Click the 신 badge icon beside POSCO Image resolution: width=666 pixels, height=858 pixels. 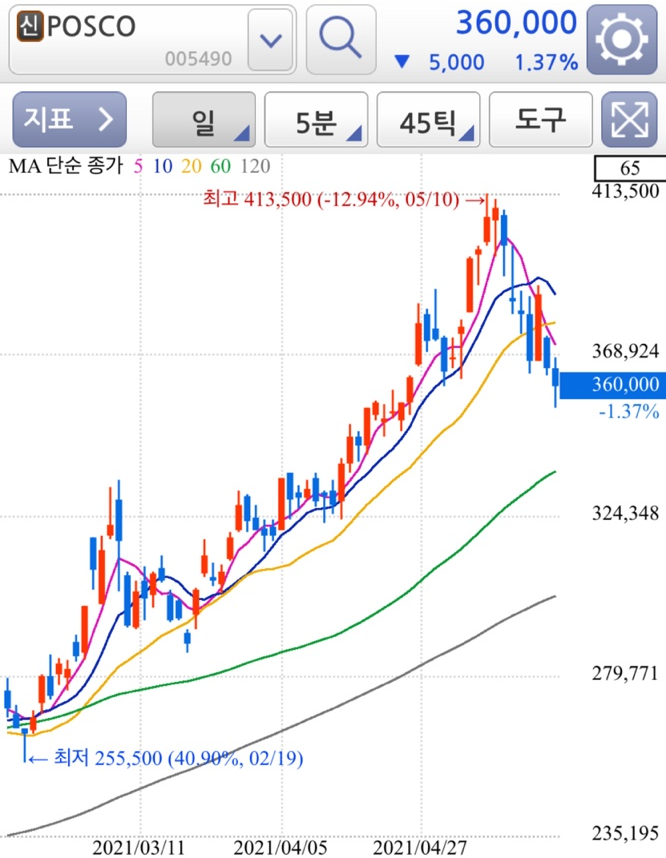coord(30,26)
